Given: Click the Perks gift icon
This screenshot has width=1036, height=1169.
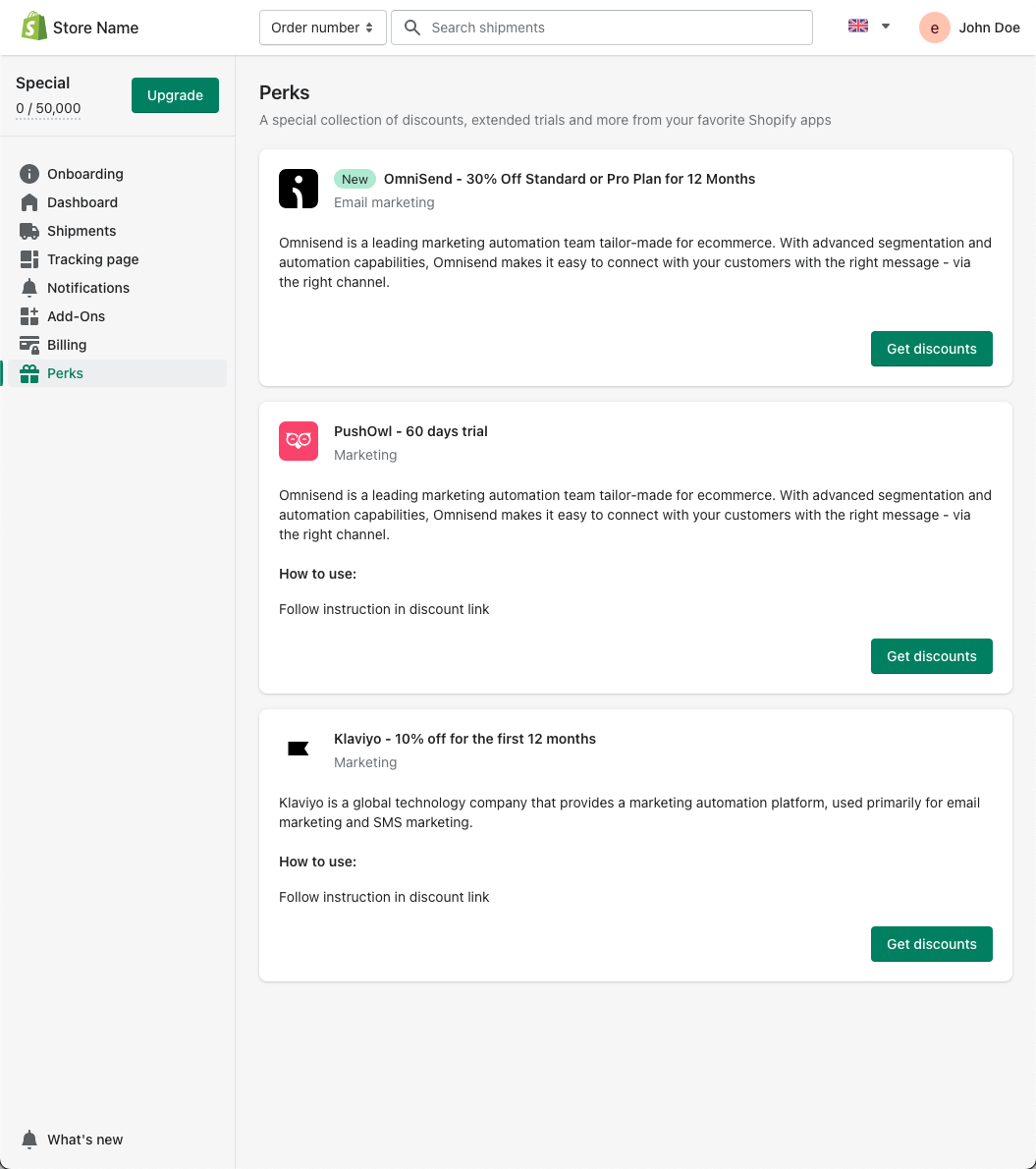Looking at the screenshot, I should pos(29,373).
